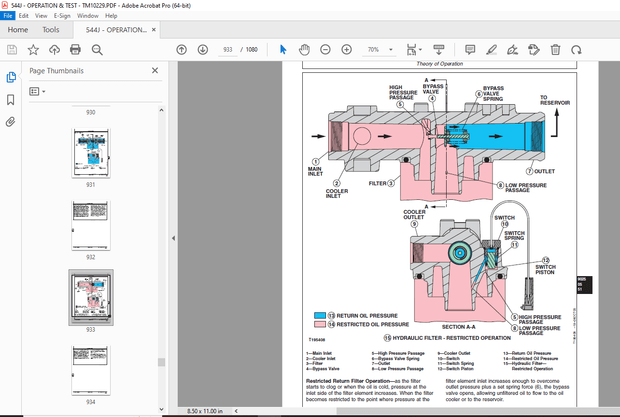Image resolution: width=620 pixels, height=417 pixels.
Task: Print the document with printer icon
Action: click(x=75, y=49)
